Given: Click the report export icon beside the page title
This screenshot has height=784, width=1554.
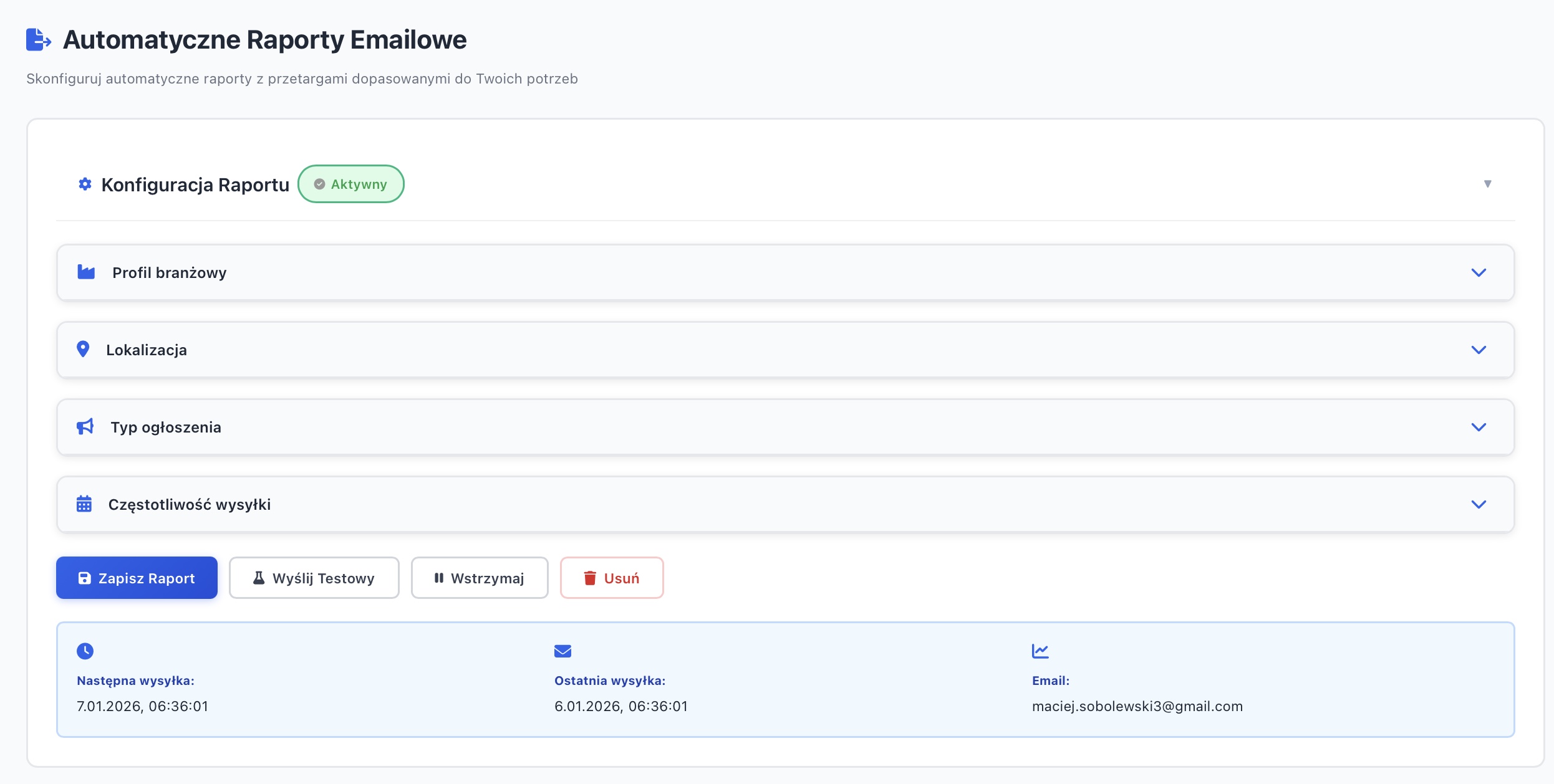Looking at the screenshot, I should point(38,40).
